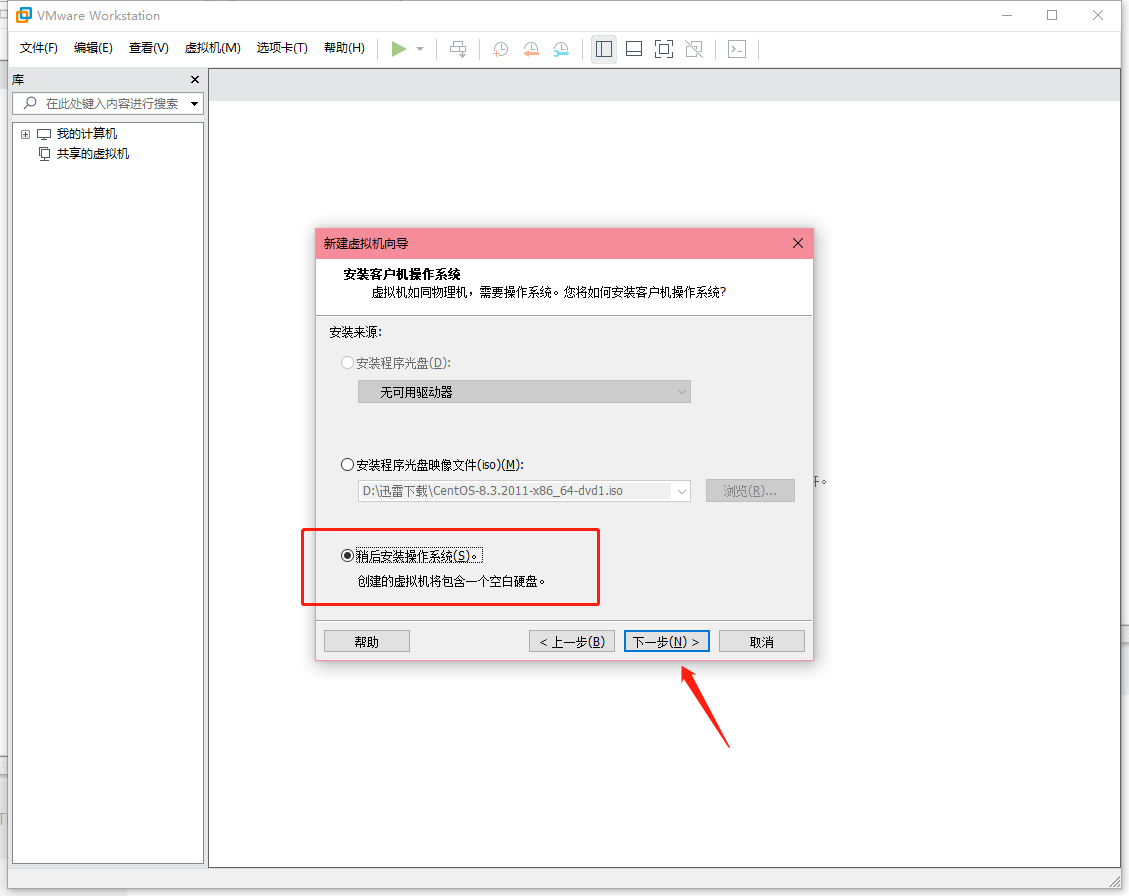This screenshot has height=896, width=1129.
Task: Click the take snapshot toolbar icon
Action: [x=500, y=49]
